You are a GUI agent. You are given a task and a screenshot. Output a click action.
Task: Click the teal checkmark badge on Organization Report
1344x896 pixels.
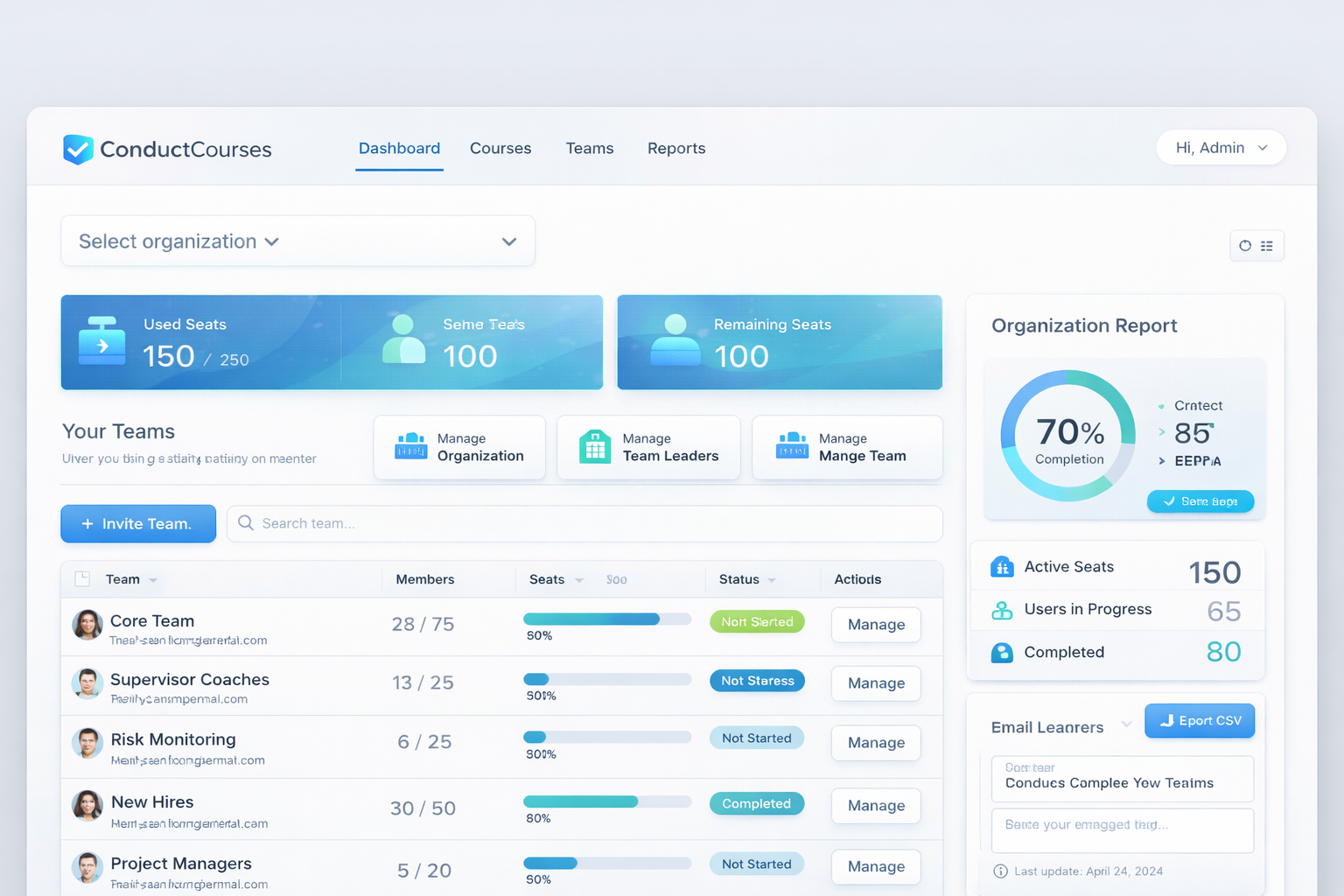[1200, 500]
